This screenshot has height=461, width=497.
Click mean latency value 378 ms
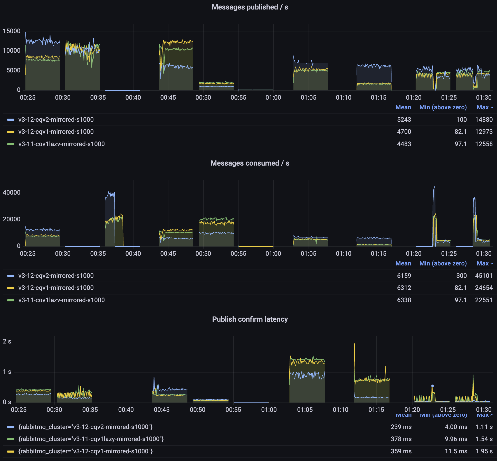[x=401, y=439]
